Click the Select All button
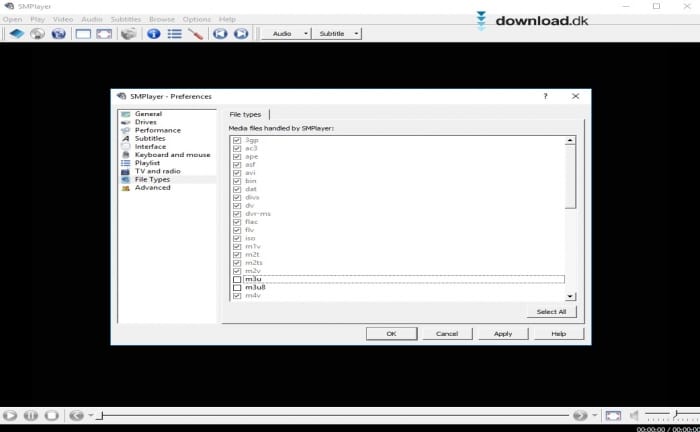The image size is (700, 432). 551,312
